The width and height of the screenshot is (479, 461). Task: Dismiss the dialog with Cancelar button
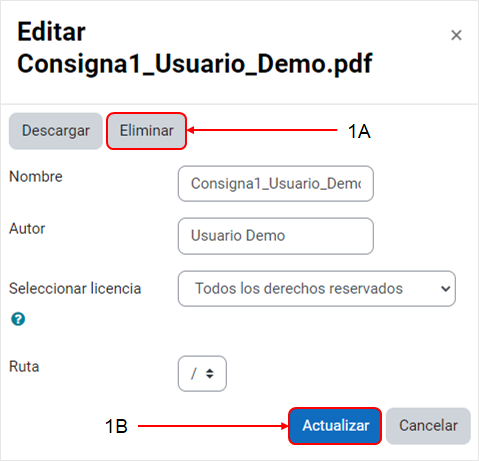[x=428, y=426]
